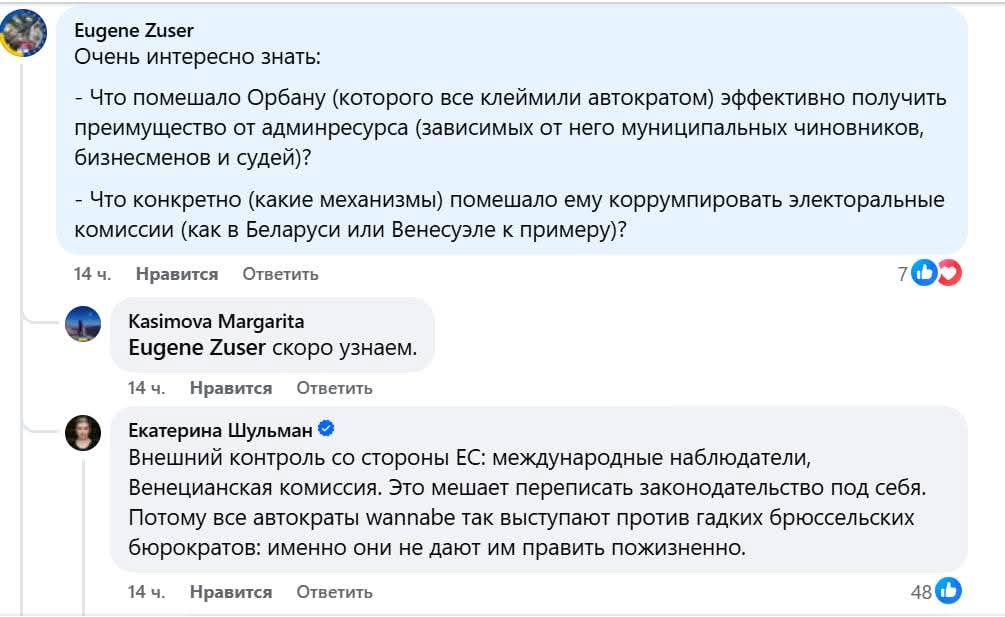Open the 14 ч. timestamp of Eugene Zuser's comment
The width and height of the screenshot is (1005, 617).
click(x=92, y=273)
